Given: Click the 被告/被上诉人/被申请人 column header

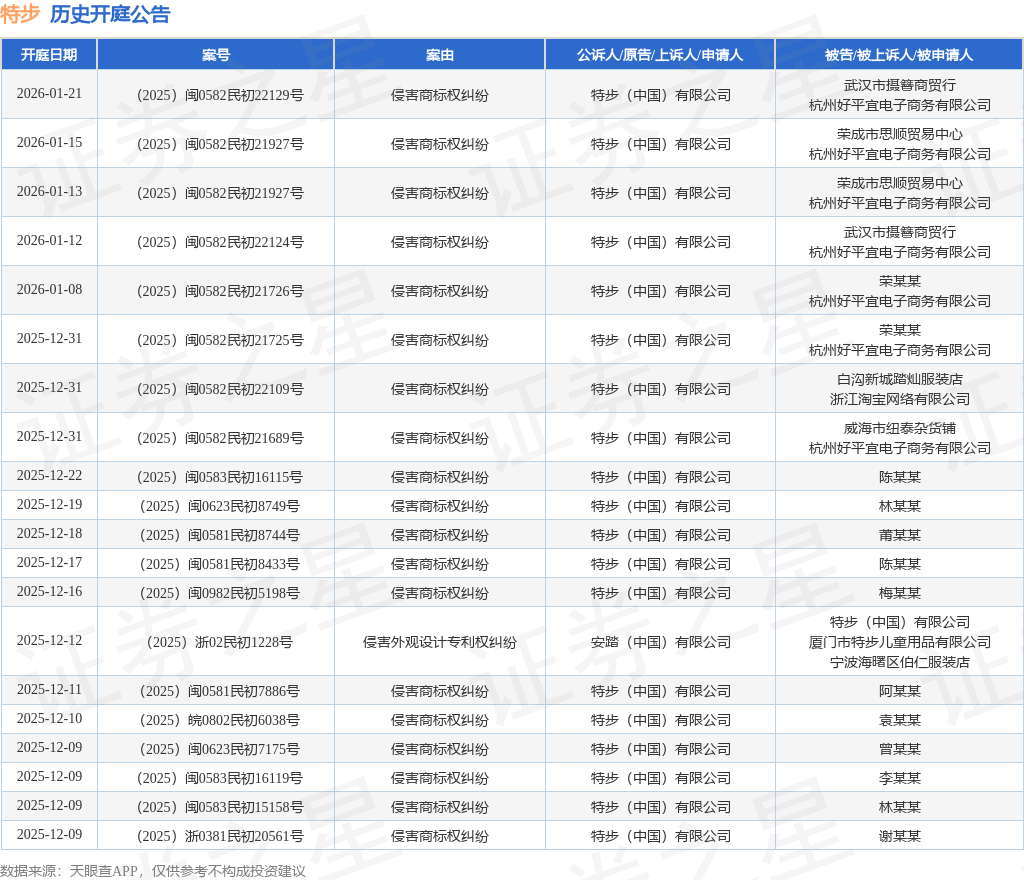Looking at the screenshot, I should [x=899, y=55].
